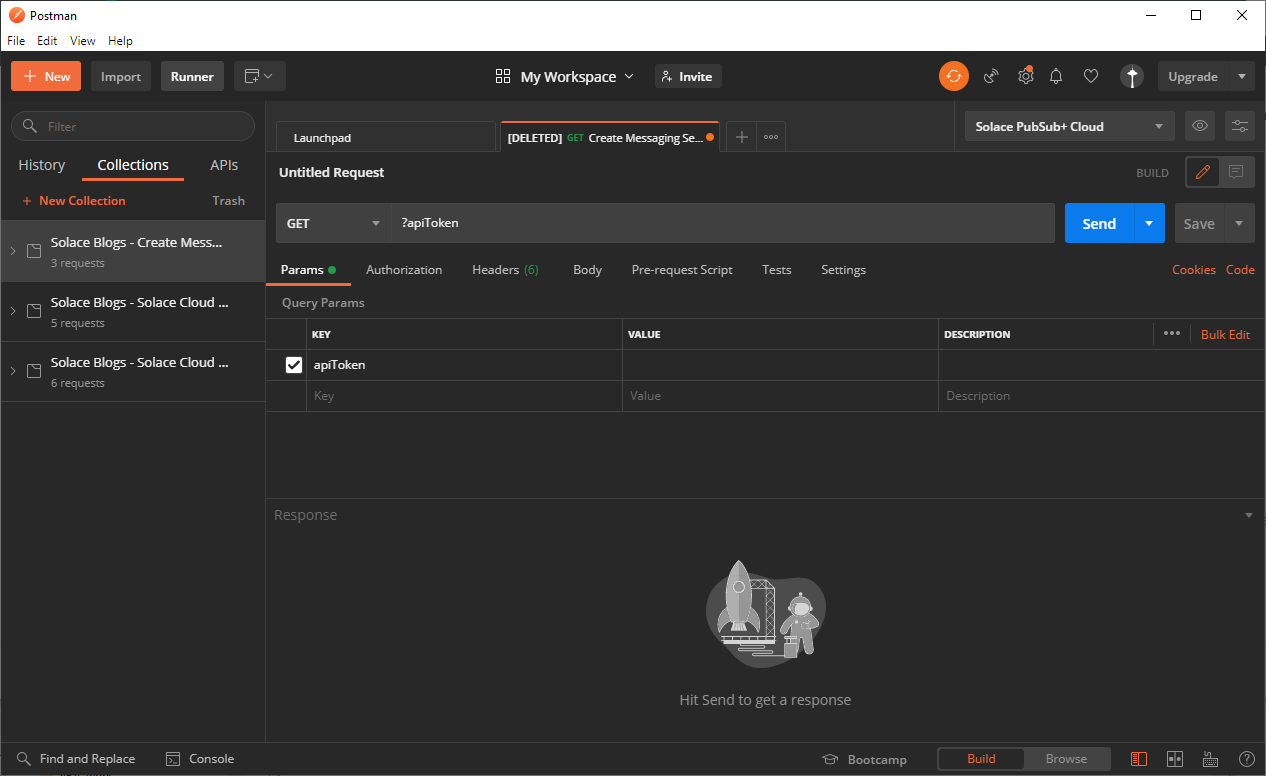The image size is (1266, 776).
Task: Expand the Send button dropdown arrow
Action: (x=1149, y=223)
